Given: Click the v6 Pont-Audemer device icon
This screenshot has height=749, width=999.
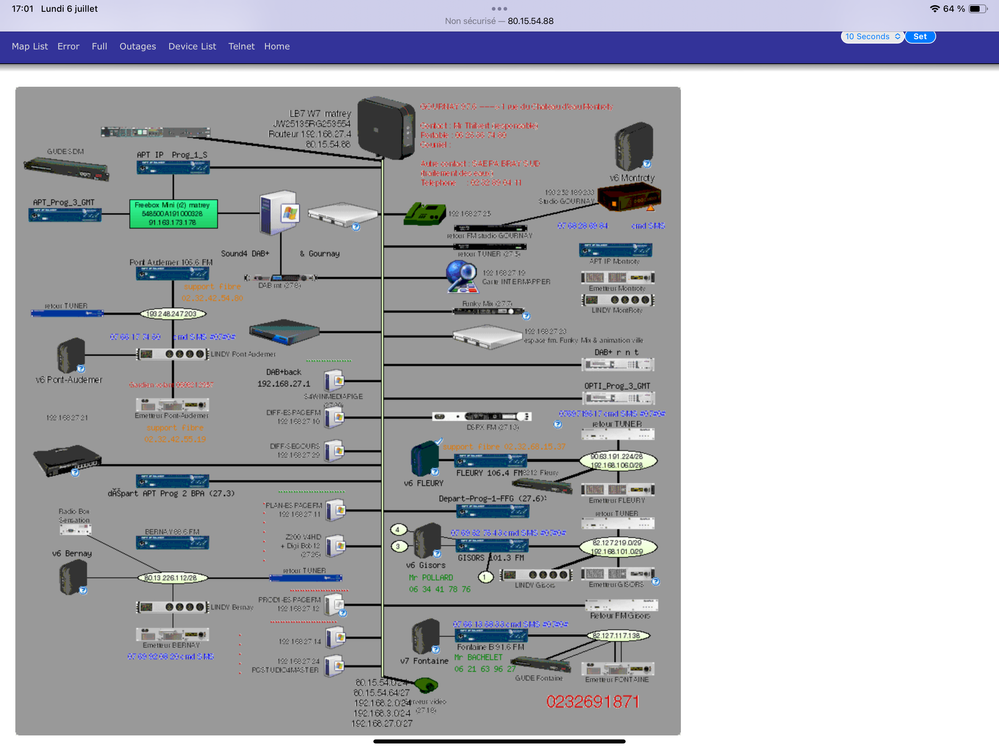Looking at the screenshot, I should pyautogui.click(x=71, y=355).
